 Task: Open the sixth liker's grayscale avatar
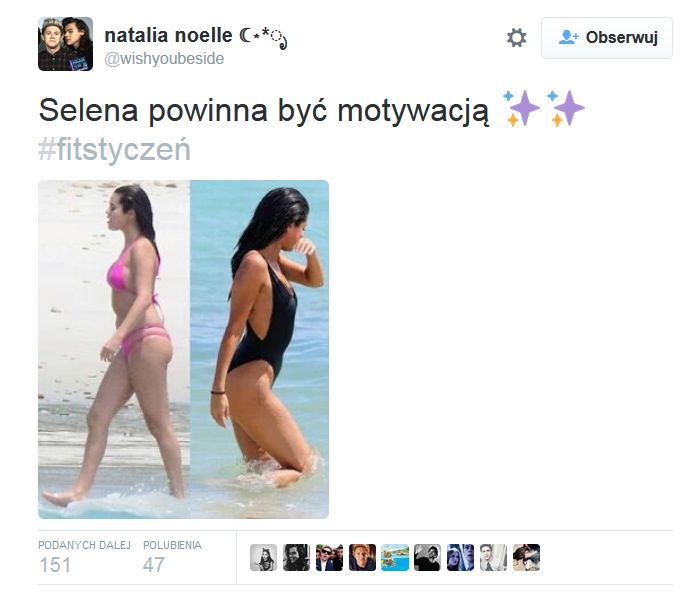[428, 557]
